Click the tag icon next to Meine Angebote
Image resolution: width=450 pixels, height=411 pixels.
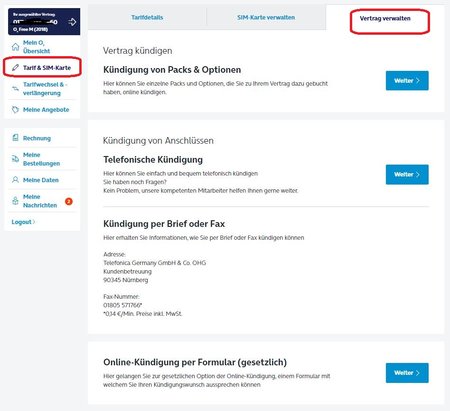click(x=15, y=110)
